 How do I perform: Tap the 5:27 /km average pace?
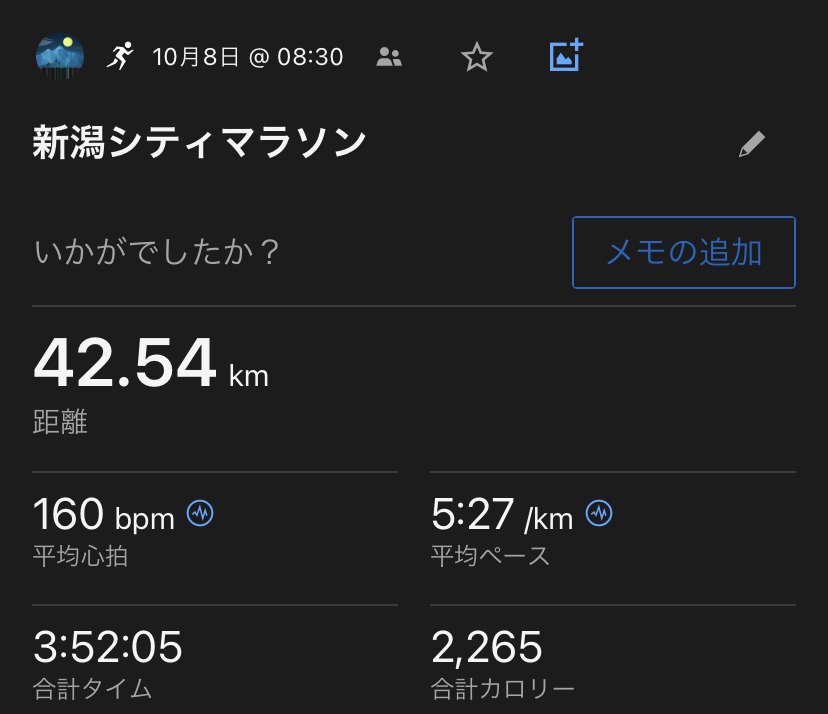(x=502, y=516)
